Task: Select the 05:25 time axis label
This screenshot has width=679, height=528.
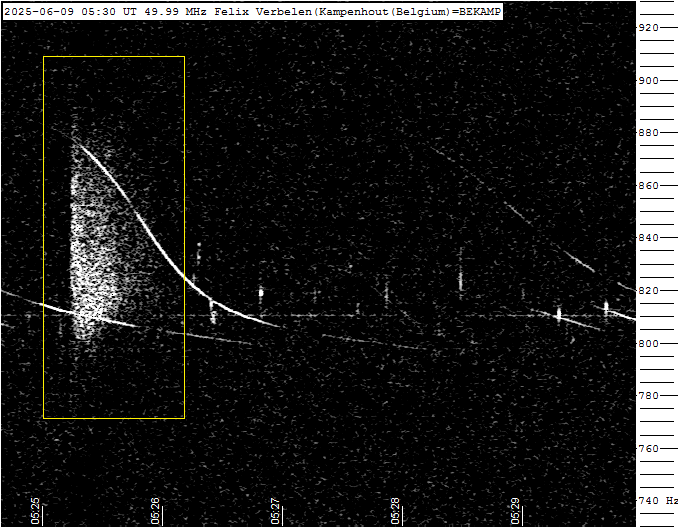Action: (x=35, y=511)
